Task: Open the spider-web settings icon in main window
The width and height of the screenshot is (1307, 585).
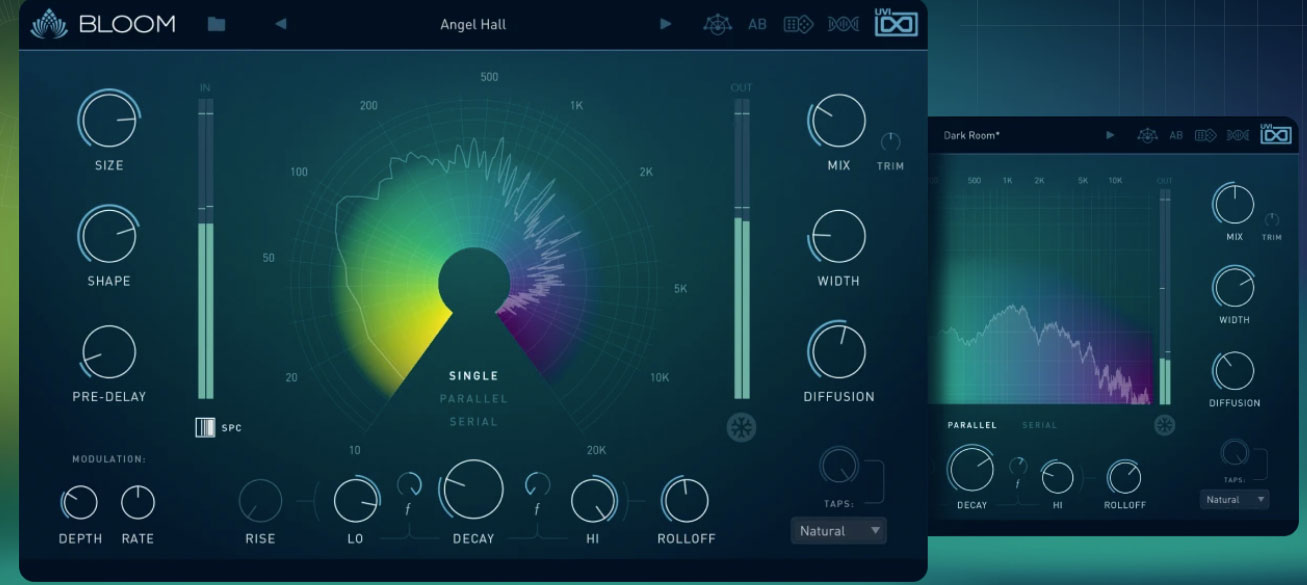Action: tap(718, 24)
